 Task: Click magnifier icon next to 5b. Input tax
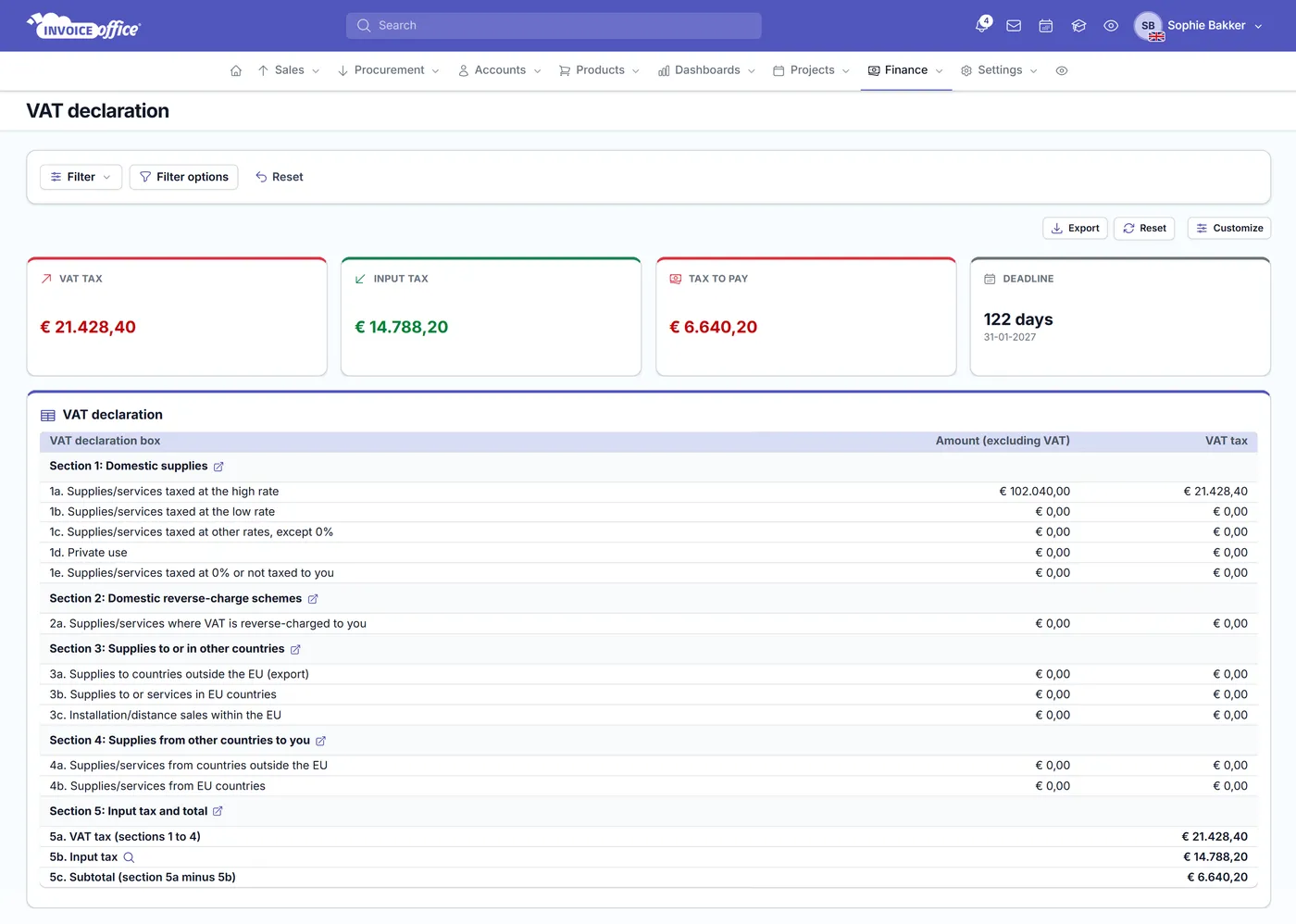[129, 857]
